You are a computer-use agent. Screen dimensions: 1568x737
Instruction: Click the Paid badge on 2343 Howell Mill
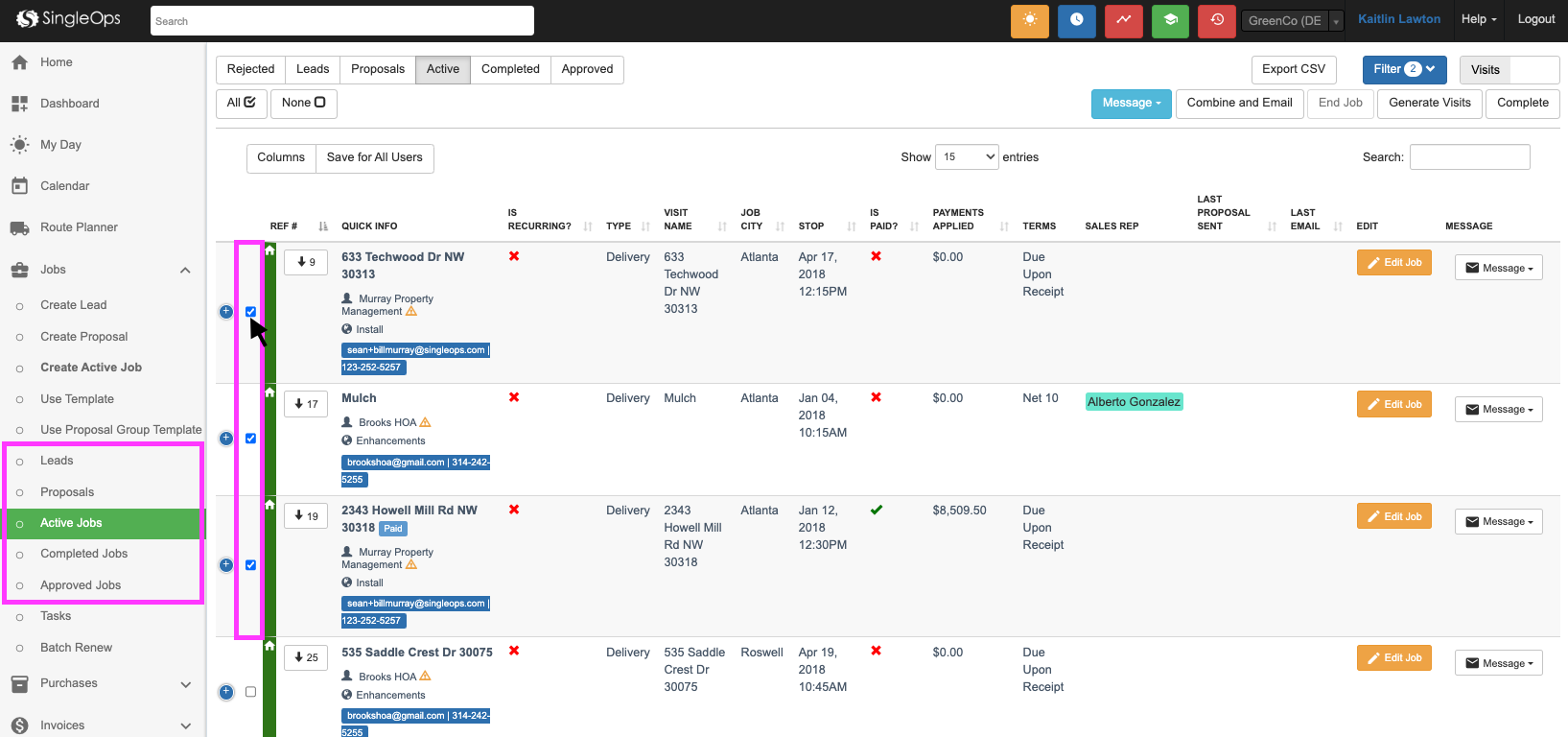pos(393,529)
